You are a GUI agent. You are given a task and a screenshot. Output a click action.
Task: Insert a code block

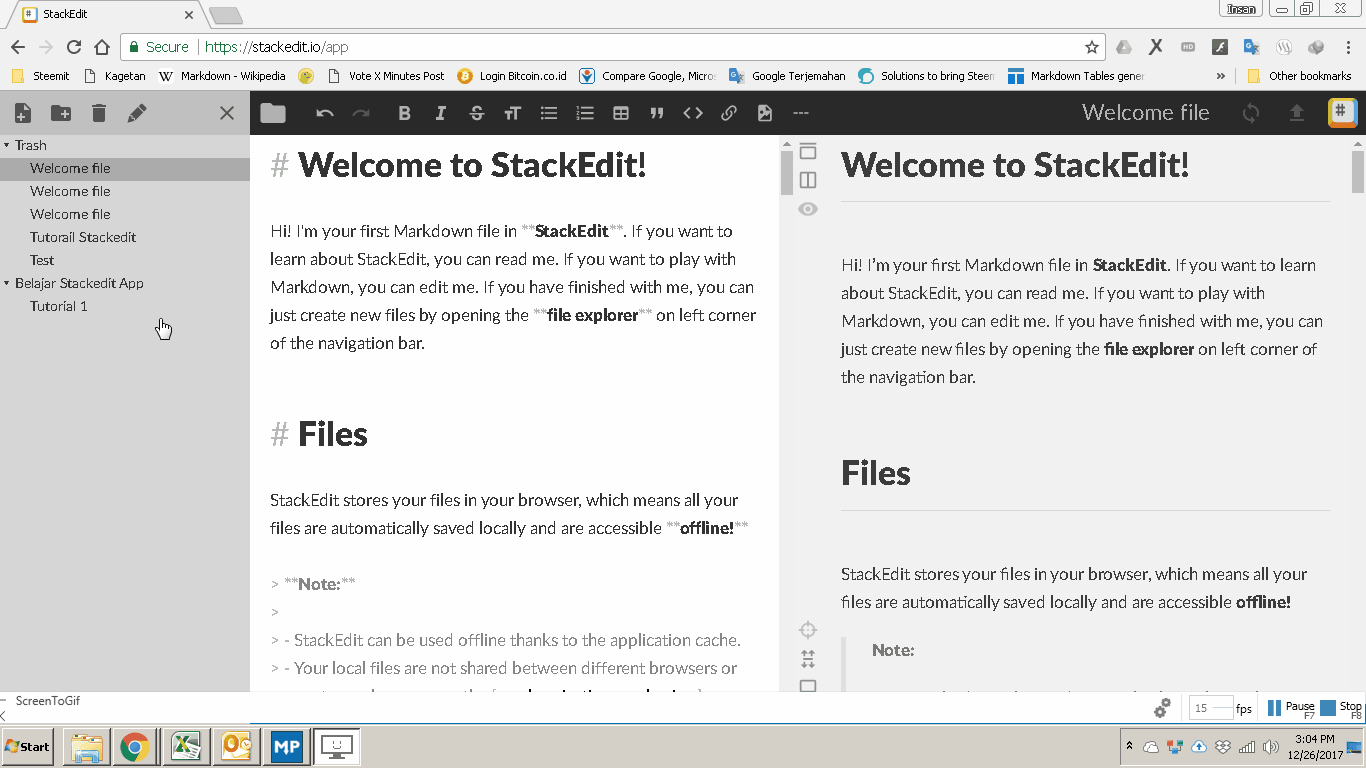coord(693,113)
